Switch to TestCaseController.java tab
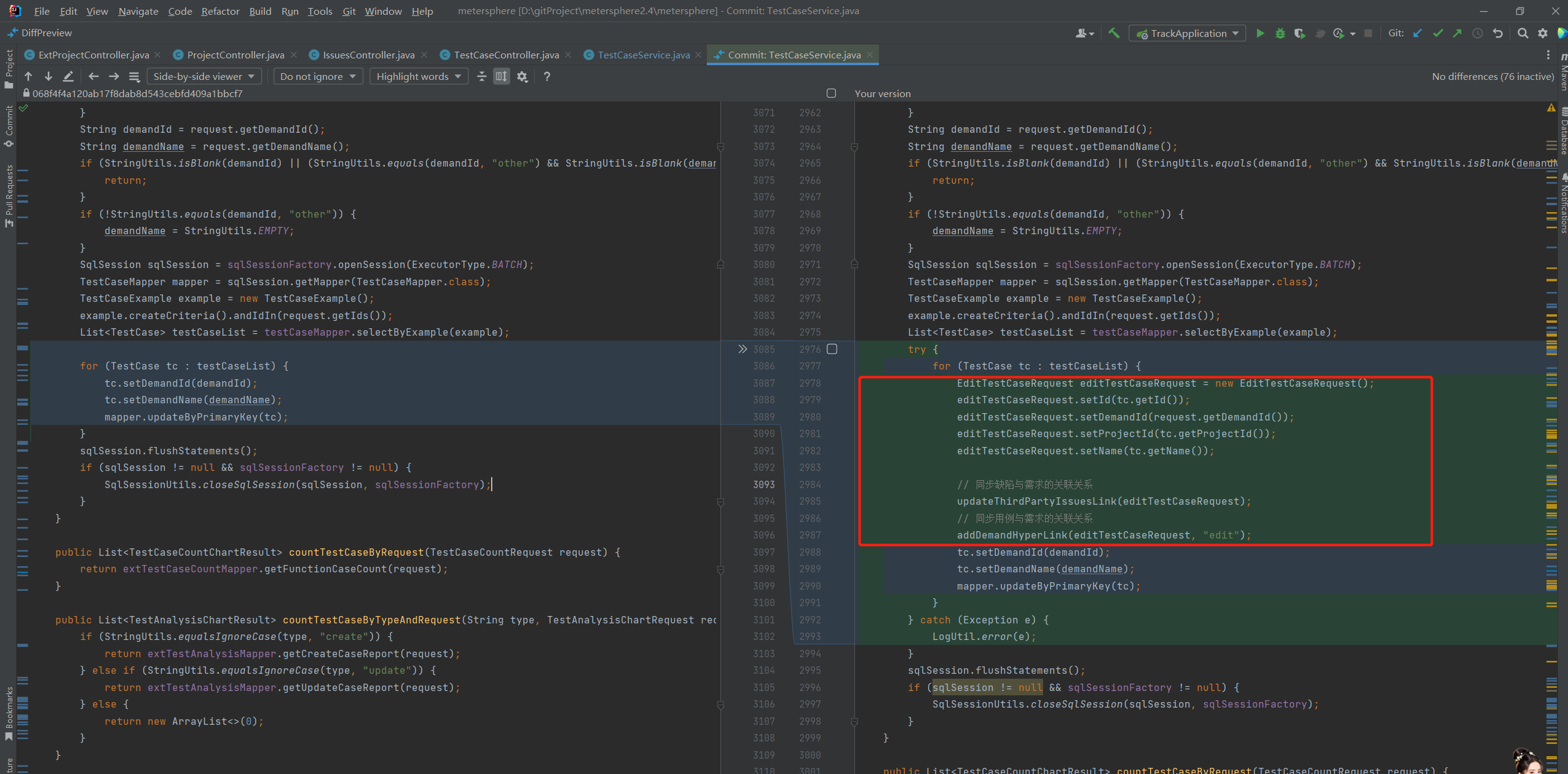 tap(506, 55)
